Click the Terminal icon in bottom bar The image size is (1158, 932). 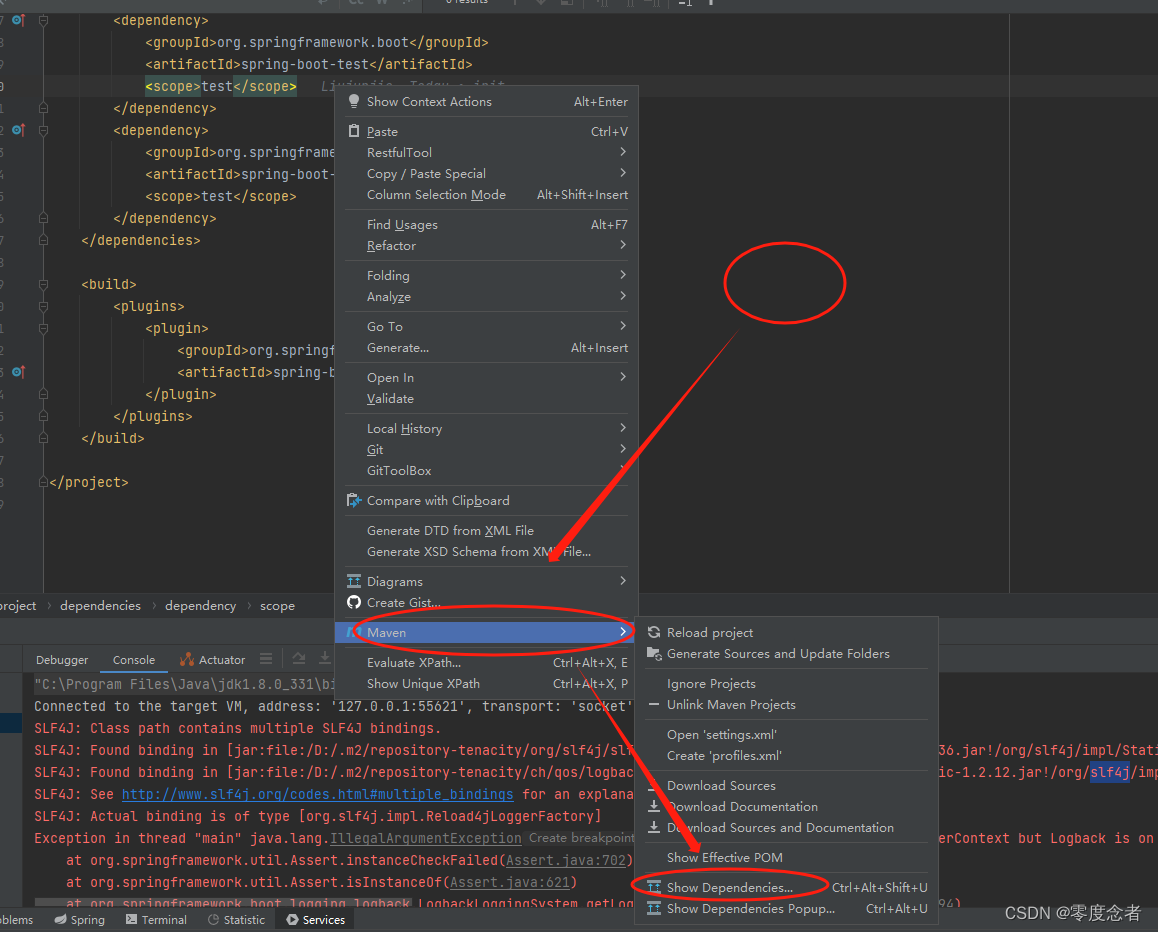(x=131, y=919)
